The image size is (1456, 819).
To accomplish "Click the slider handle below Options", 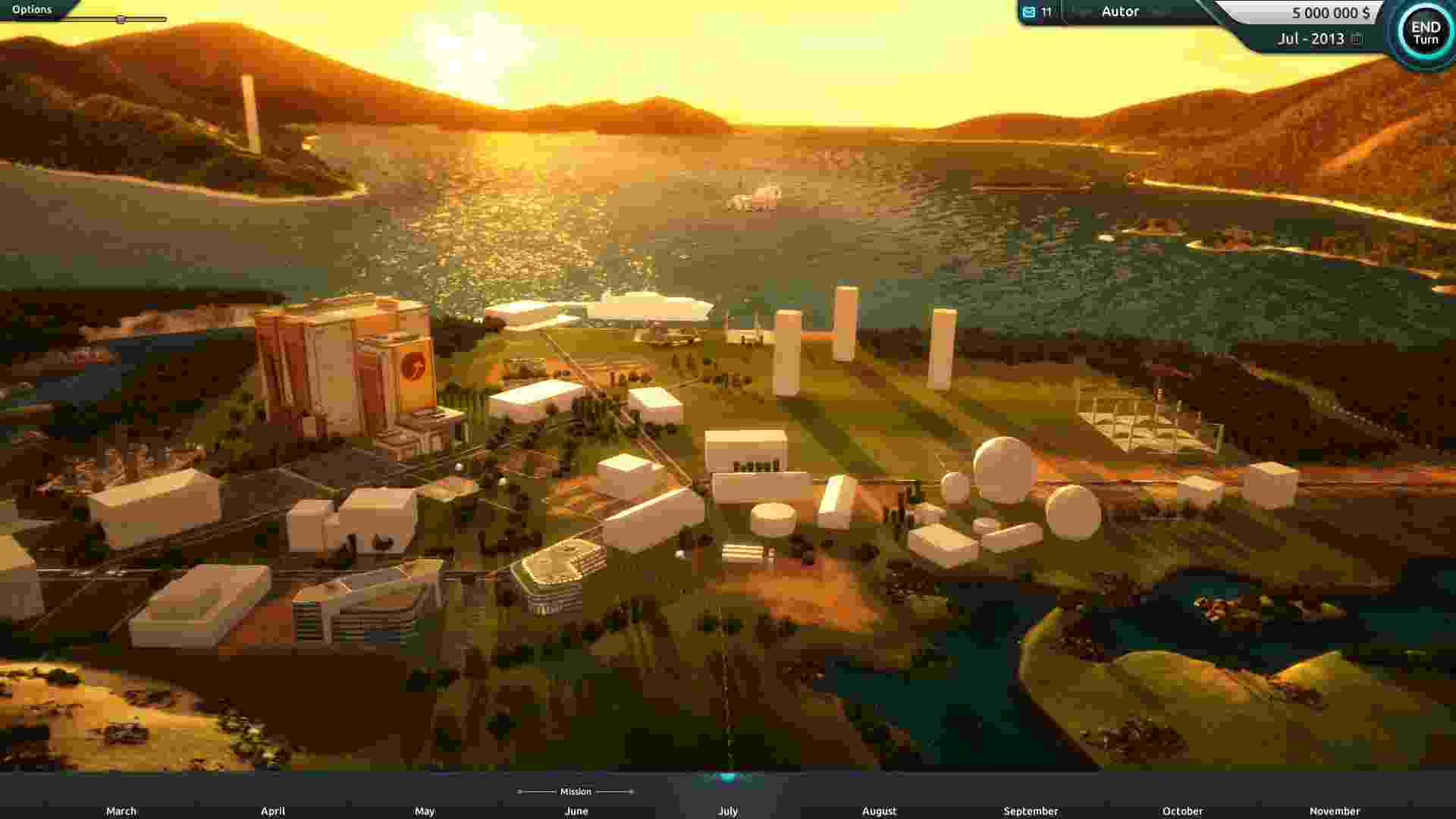I will pos(121,20).
